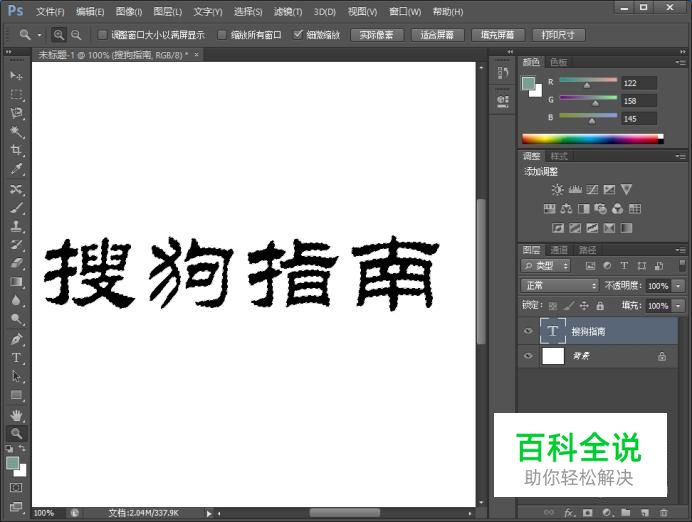
Task: Select the Clone Stamp tool
Action: click(16, 226)
